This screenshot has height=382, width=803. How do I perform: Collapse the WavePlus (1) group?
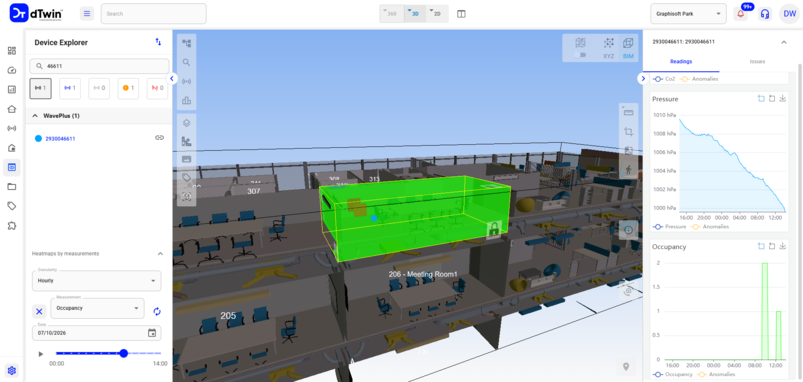(x=35, y=116)
